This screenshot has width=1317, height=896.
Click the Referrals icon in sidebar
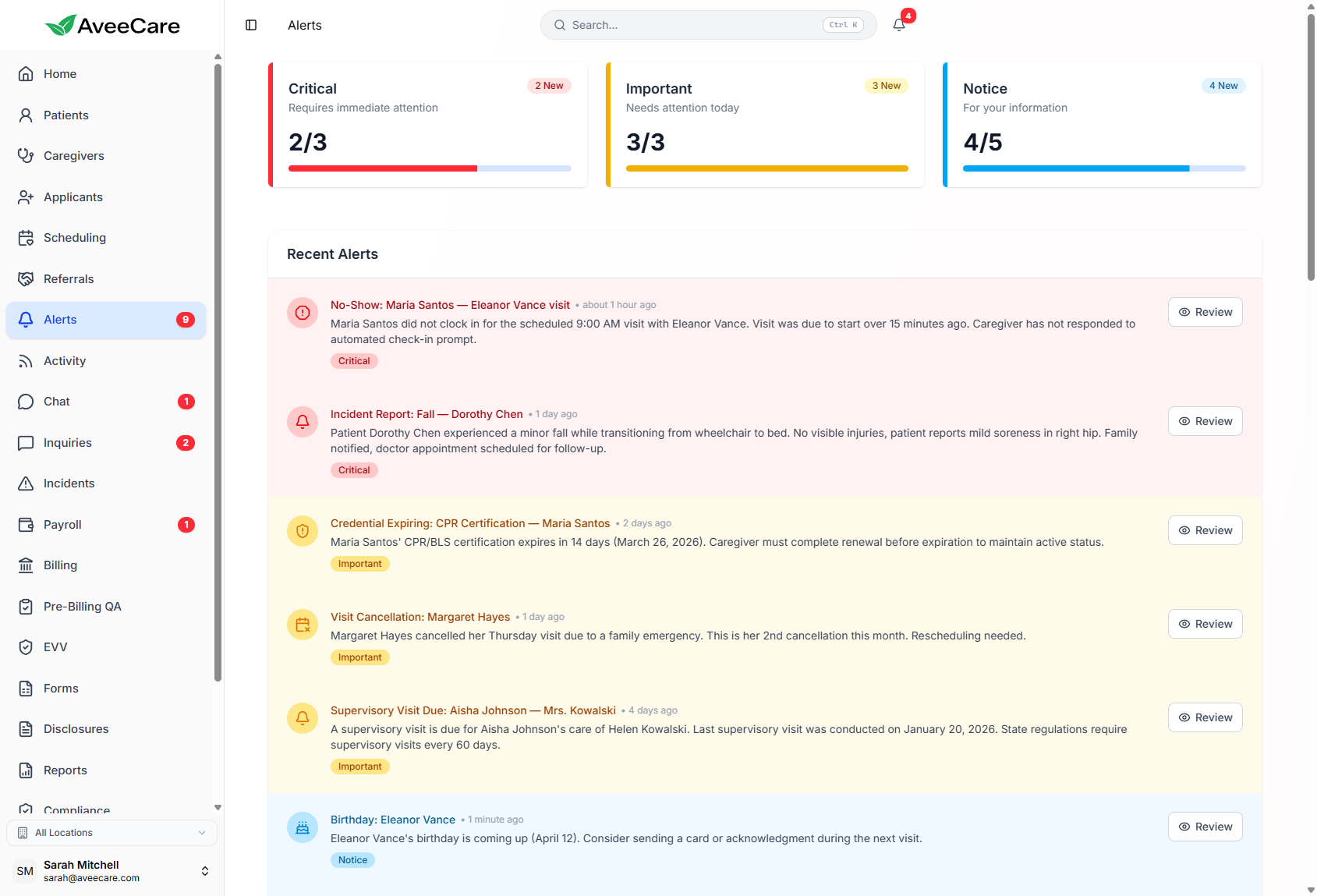click(x=27, y=278)
